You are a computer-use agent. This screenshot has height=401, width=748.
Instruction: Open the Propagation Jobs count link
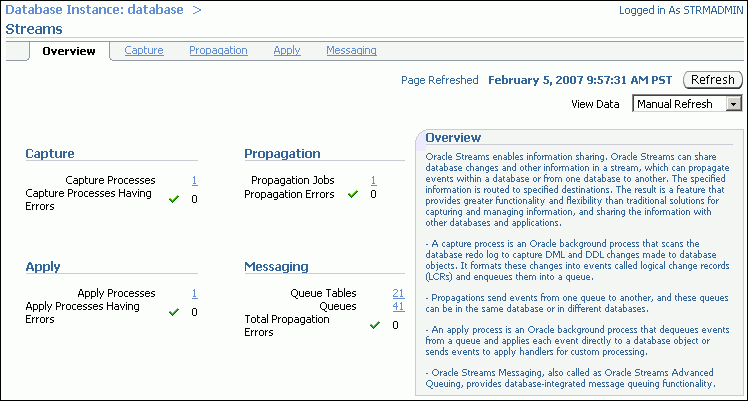pos(374,180)
